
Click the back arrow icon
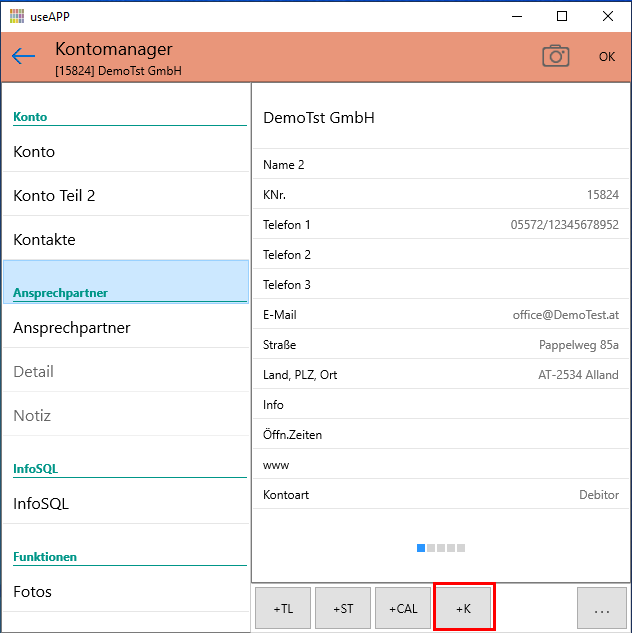coord(23,57)
